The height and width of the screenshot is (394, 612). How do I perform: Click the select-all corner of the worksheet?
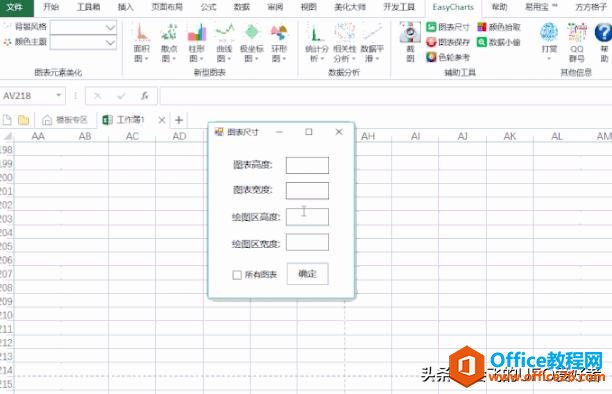[7, 136]
